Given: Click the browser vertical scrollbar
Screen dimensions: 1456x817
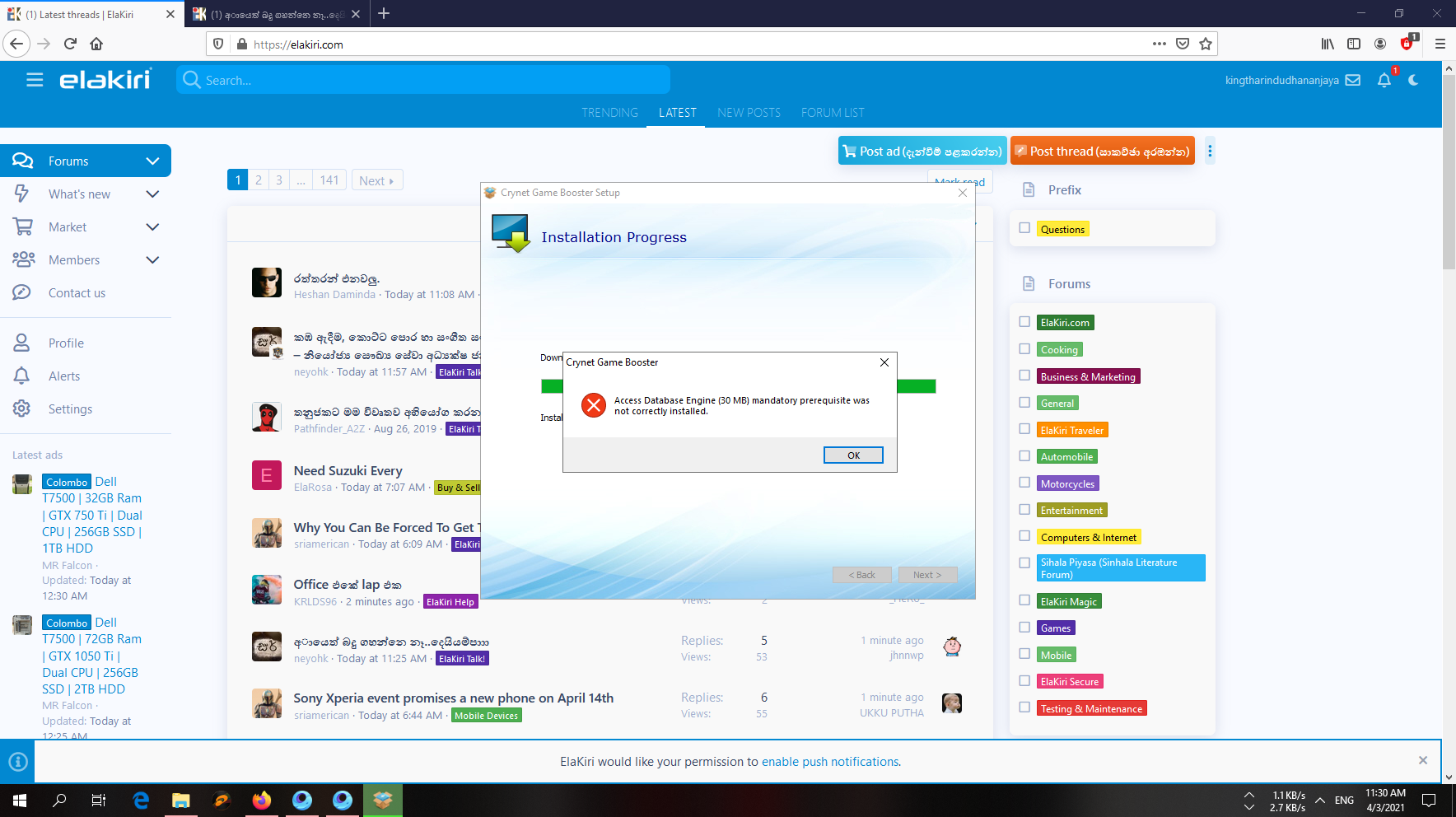Looking at the screenshot, I should [1449, 173].
